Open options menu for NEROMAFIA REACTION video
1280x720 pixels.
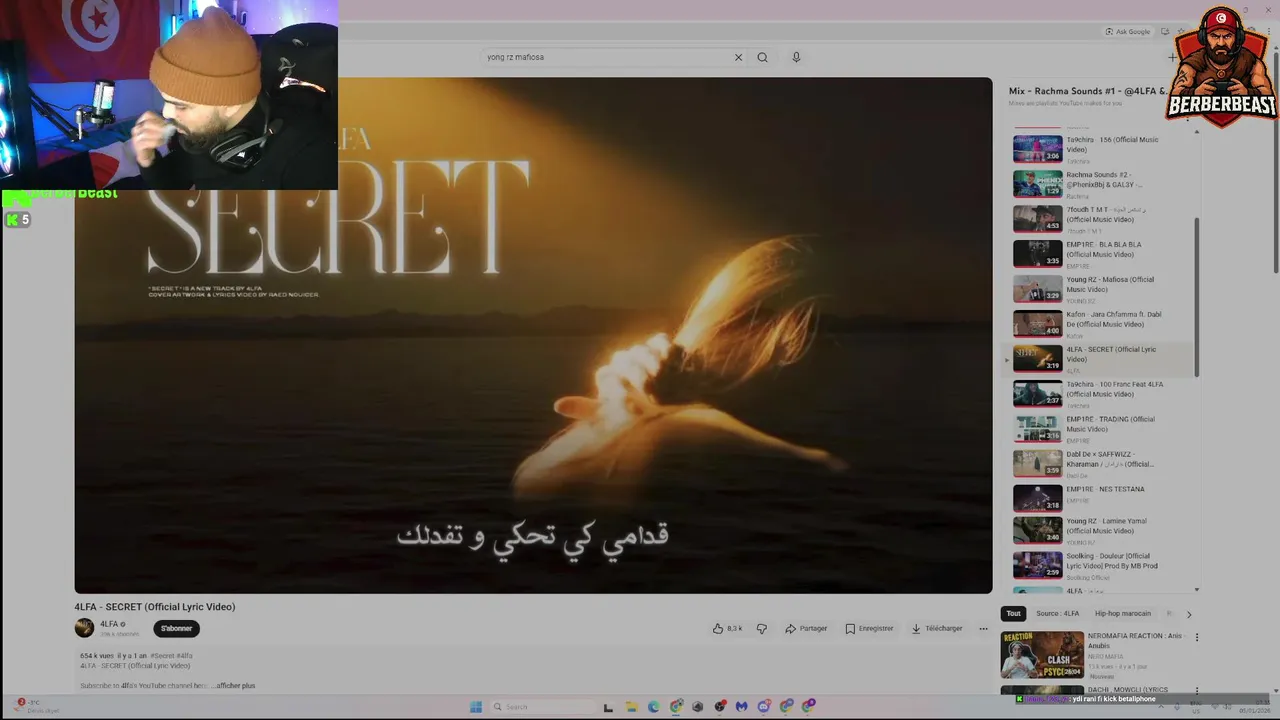pyautogui.click(x=1196, y=637)
